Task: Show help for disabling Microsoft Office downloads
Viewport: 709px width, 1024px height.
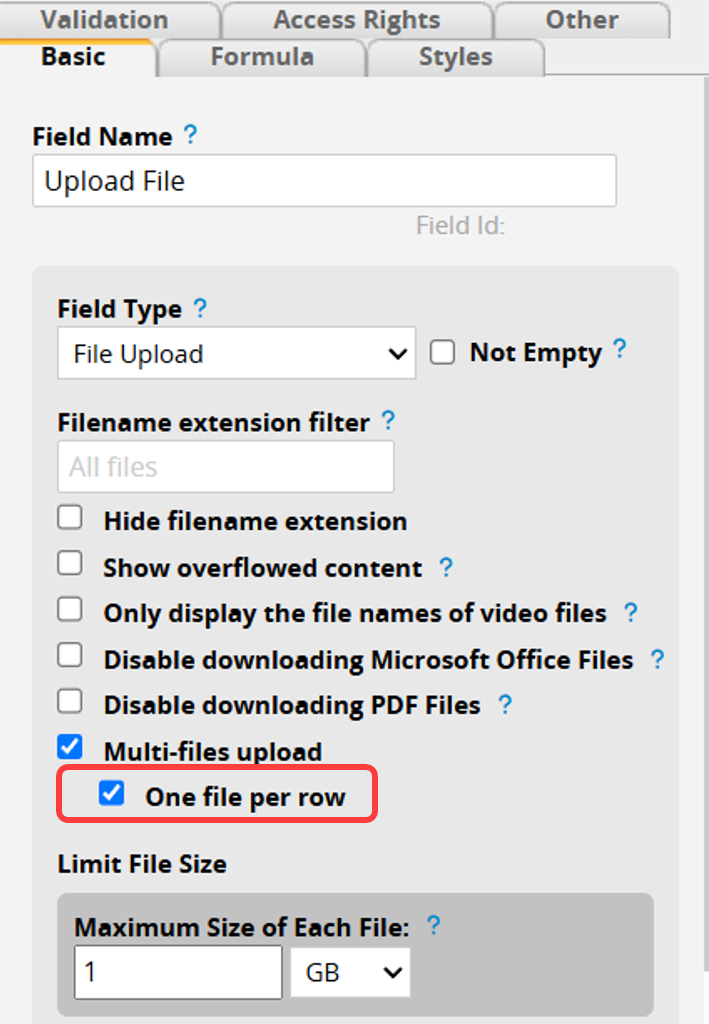Action: (x=657, y=659)
